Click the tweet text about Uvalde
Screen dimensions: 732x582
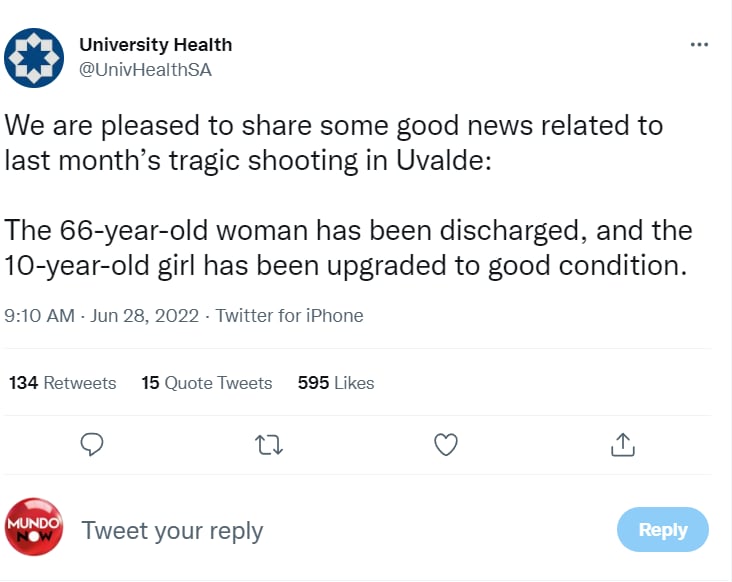click(x=334, y=143)
